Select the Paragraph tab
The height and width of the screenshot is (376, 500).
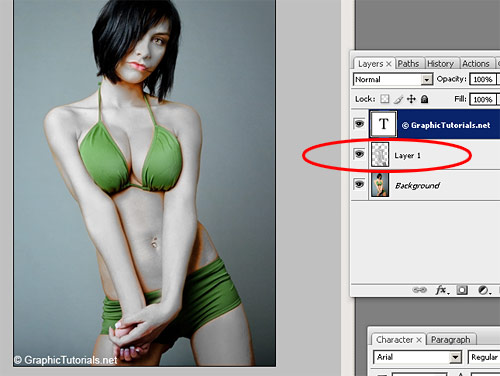(x=451, y=340)
